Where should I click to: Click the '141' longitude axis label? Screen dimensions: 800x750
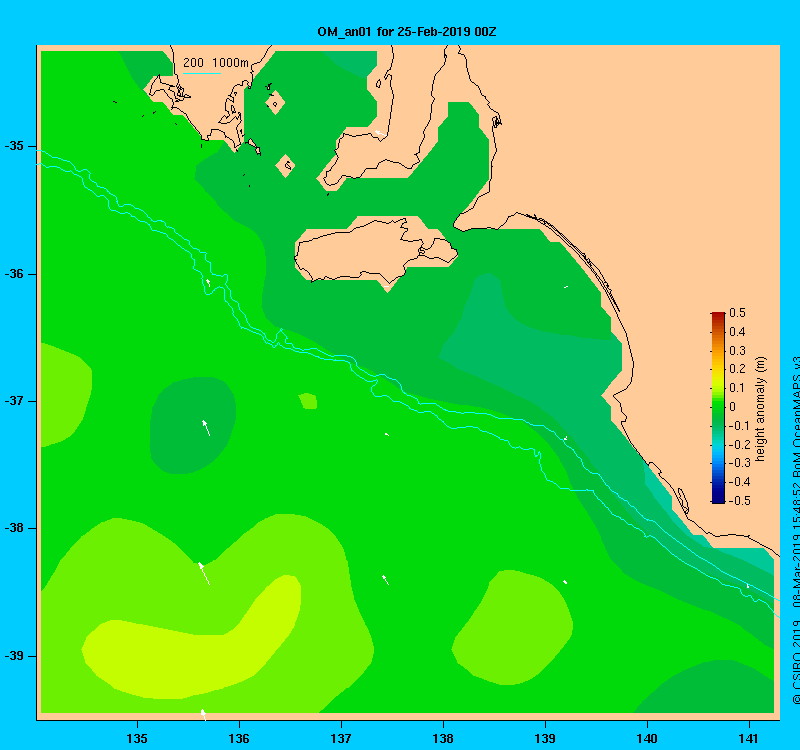tap(749, 738)
